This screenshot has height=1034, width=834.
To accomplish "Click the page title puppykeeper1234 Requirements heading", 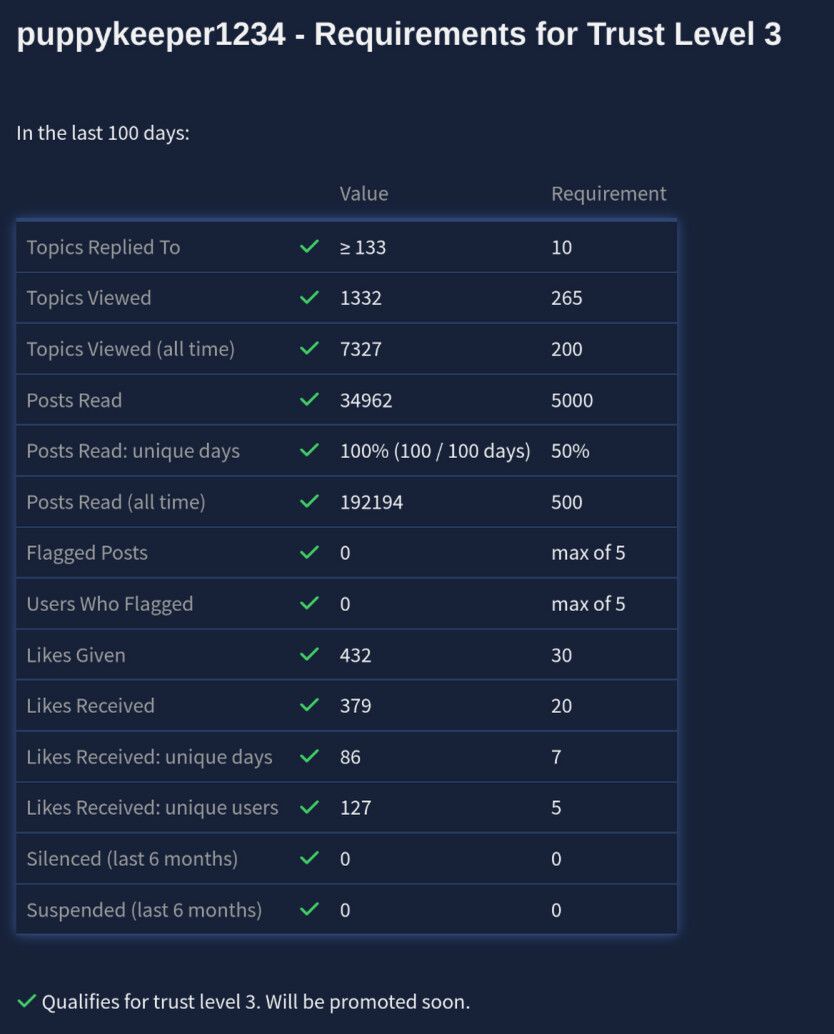I will pos(399,35).
